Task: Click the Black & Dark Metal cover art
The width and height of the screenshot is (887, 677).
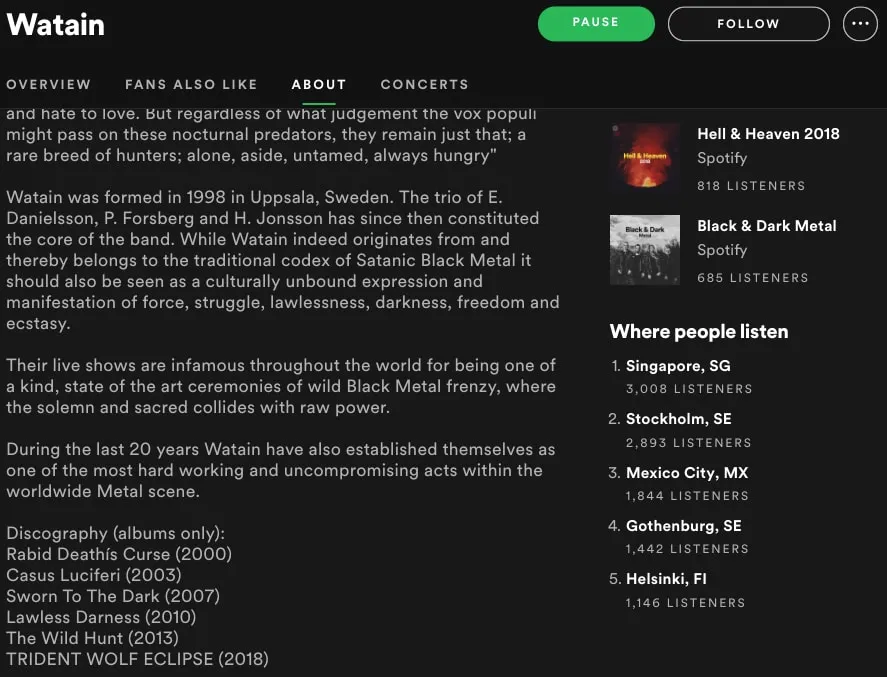Action: click(x=644, y=250)
